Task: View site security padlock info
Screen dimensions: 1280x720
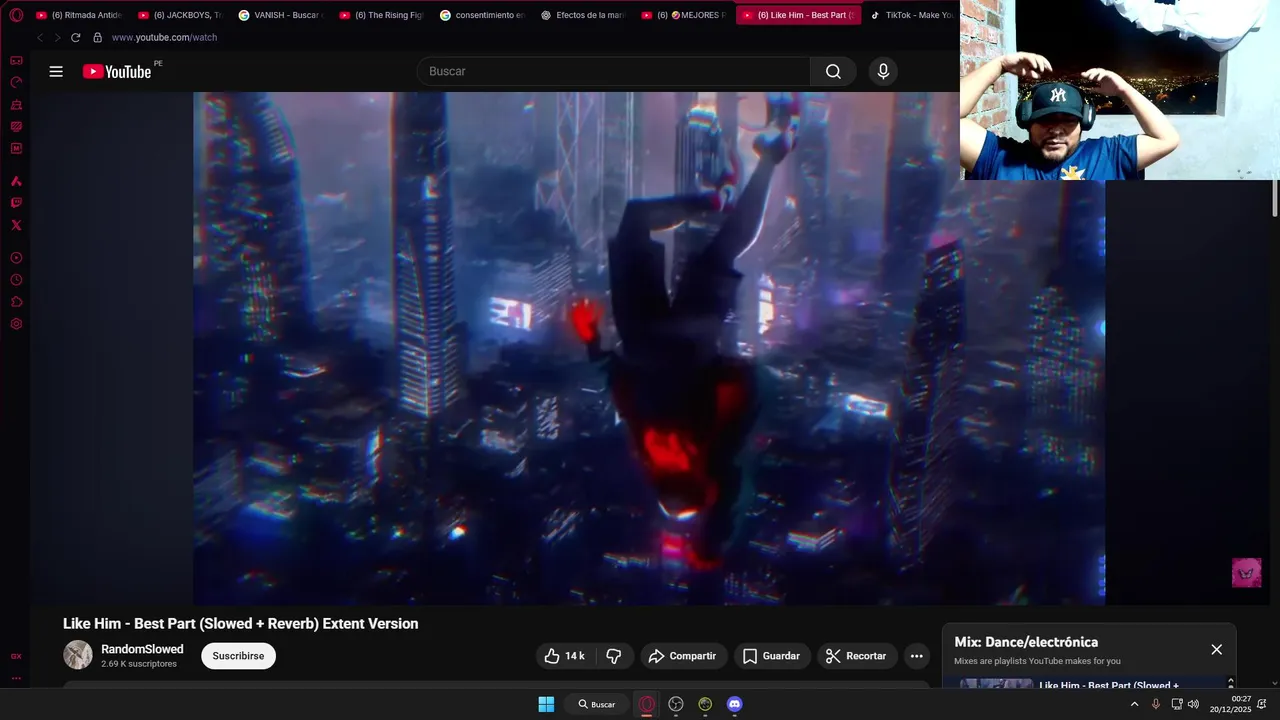Action: point(97,37)
